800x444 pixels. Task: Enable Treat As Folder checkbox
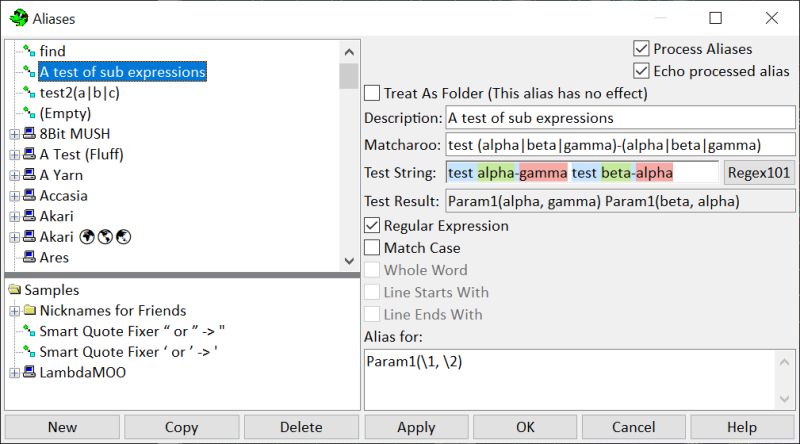[x=372, y=93]
